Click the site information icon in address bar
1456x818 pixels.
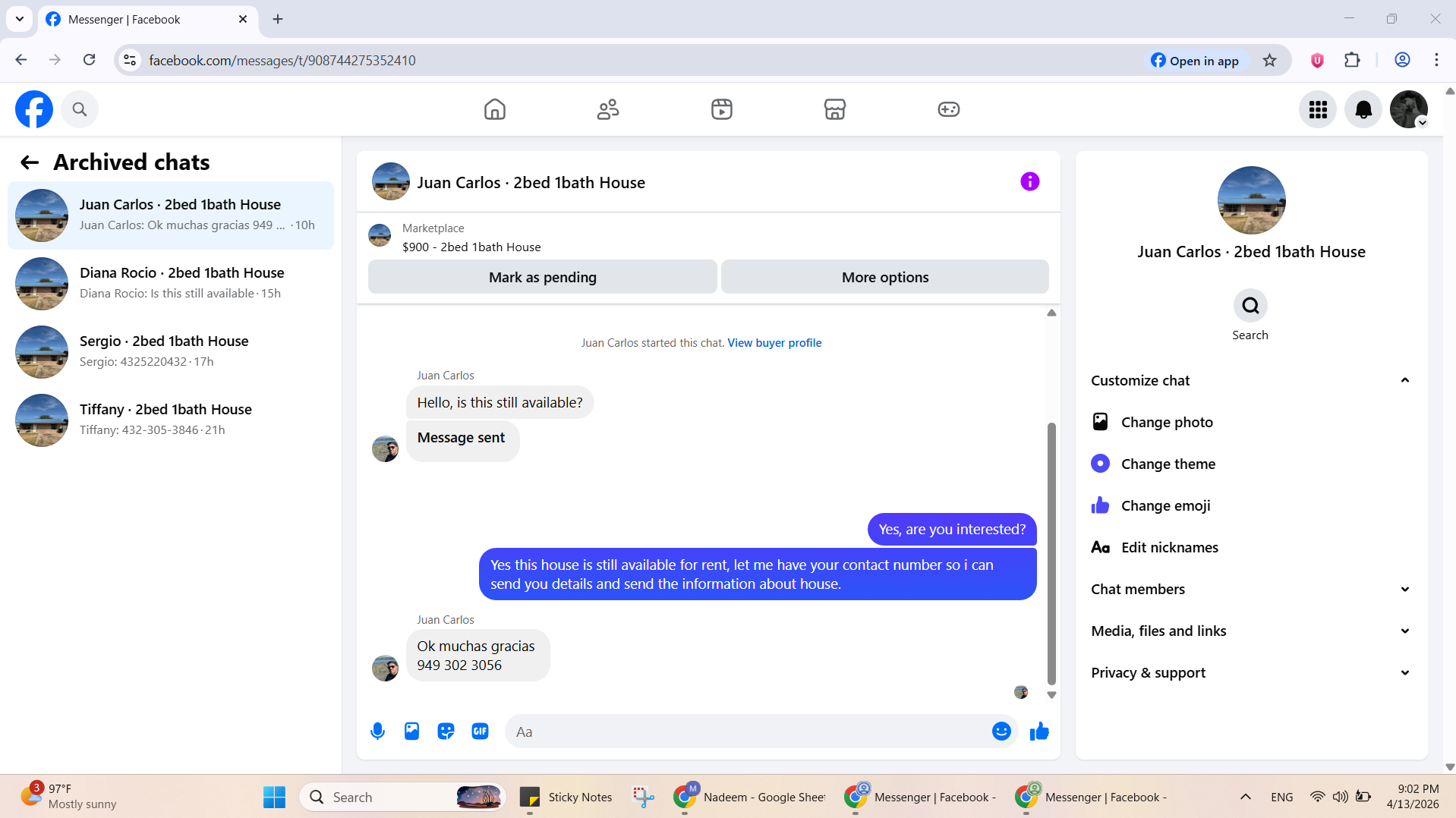[x=130, y=60]
